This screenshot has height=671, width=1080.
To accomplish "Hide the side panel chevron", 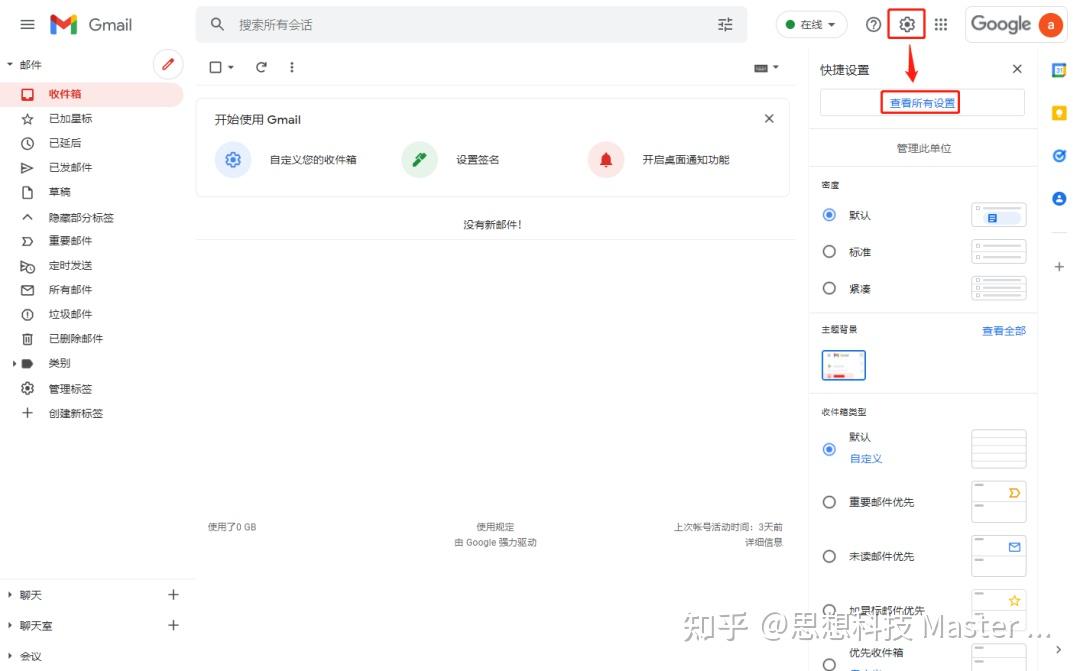I will 1059,650.
